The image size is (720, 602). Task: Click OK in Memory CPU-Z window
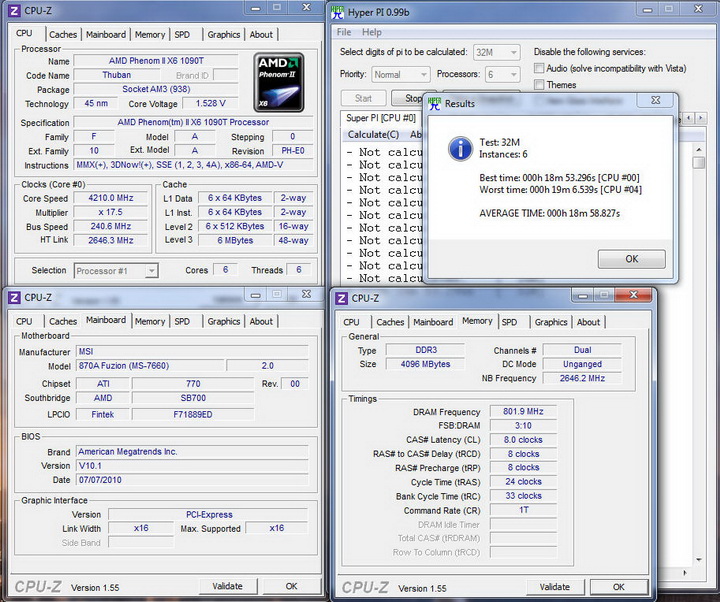pyautogui.click(x=619, y=587)
